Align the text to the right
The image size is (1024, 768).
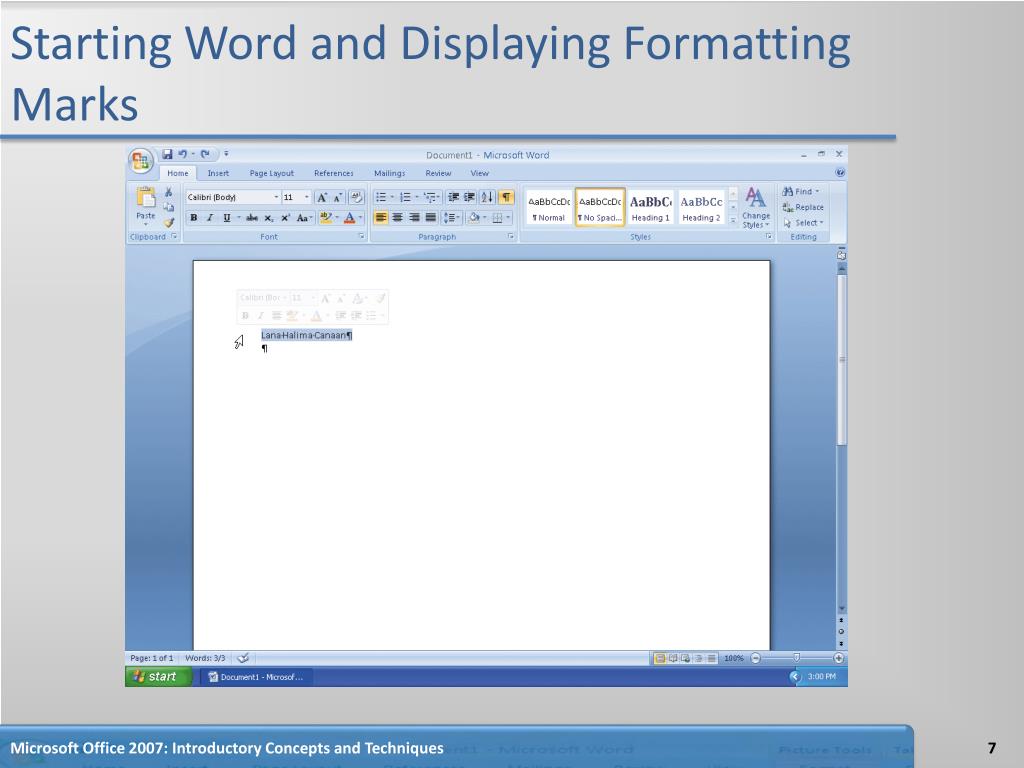click(414, 218)
